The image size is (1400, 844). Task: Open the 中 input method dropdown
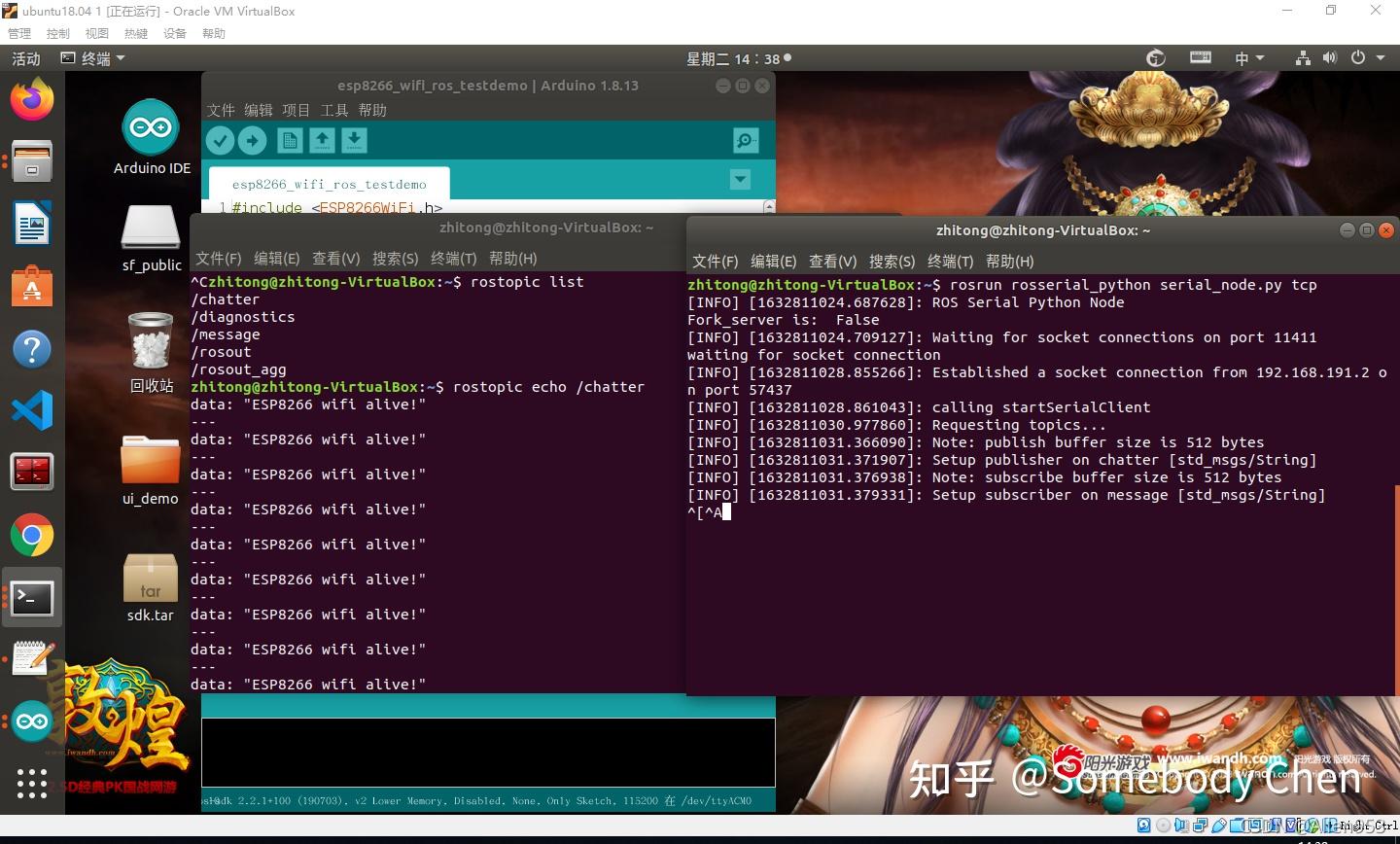[x=1249, y=58]
